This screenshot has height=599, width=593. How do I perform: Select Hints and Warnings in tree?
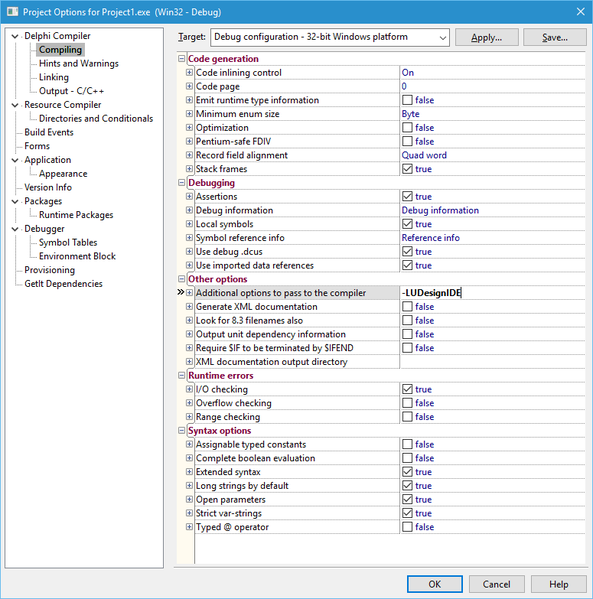tap(79, 63)
